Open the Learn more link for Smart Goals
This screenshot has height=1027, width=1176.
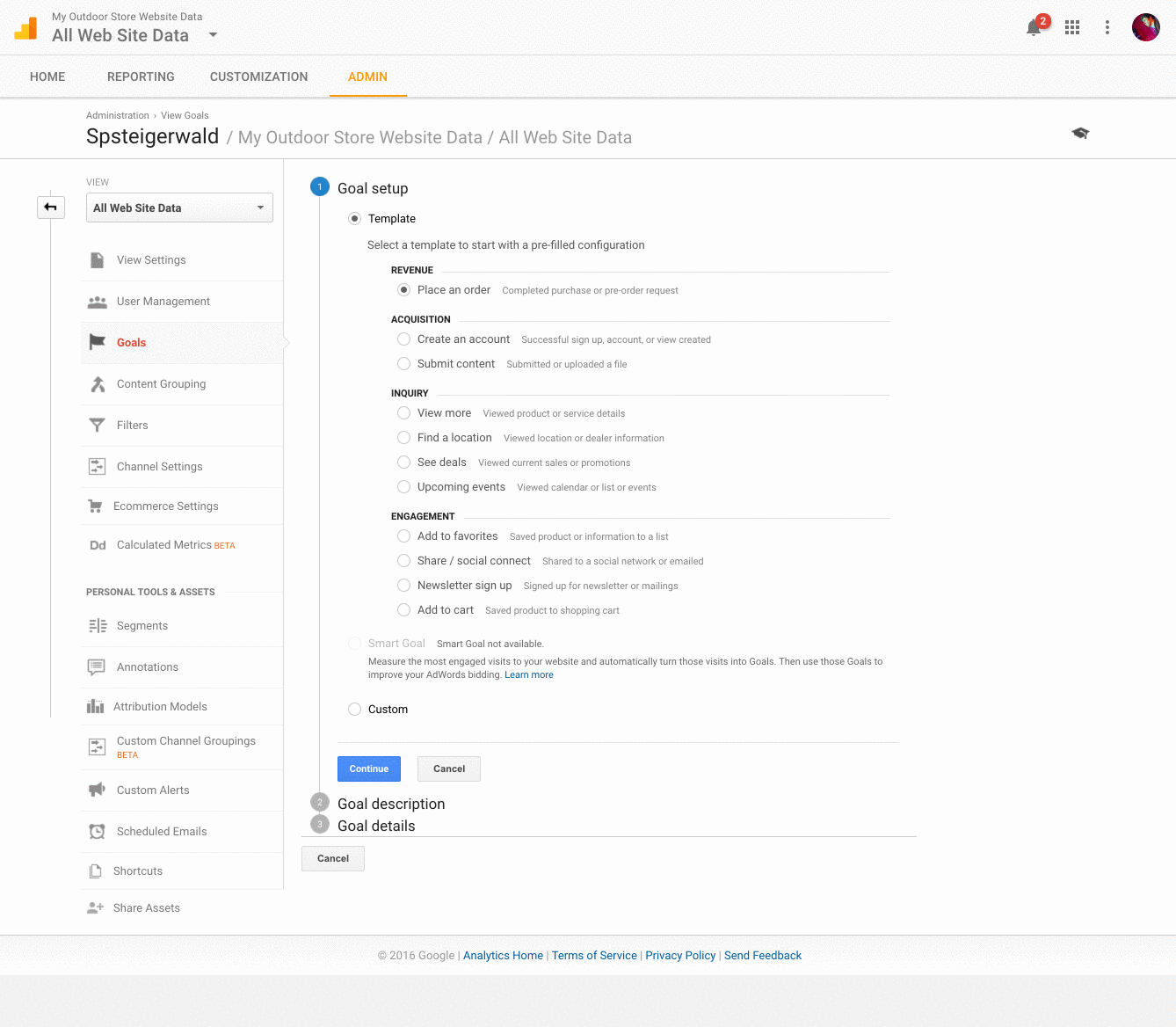[x=529, y=675]
